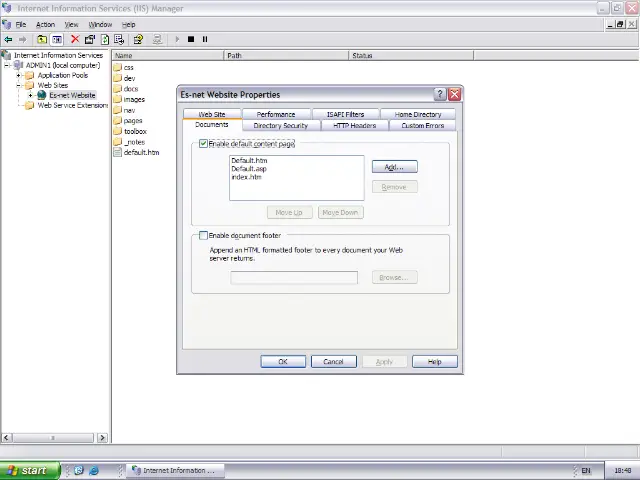Click the Name column header

coord(168,55)
